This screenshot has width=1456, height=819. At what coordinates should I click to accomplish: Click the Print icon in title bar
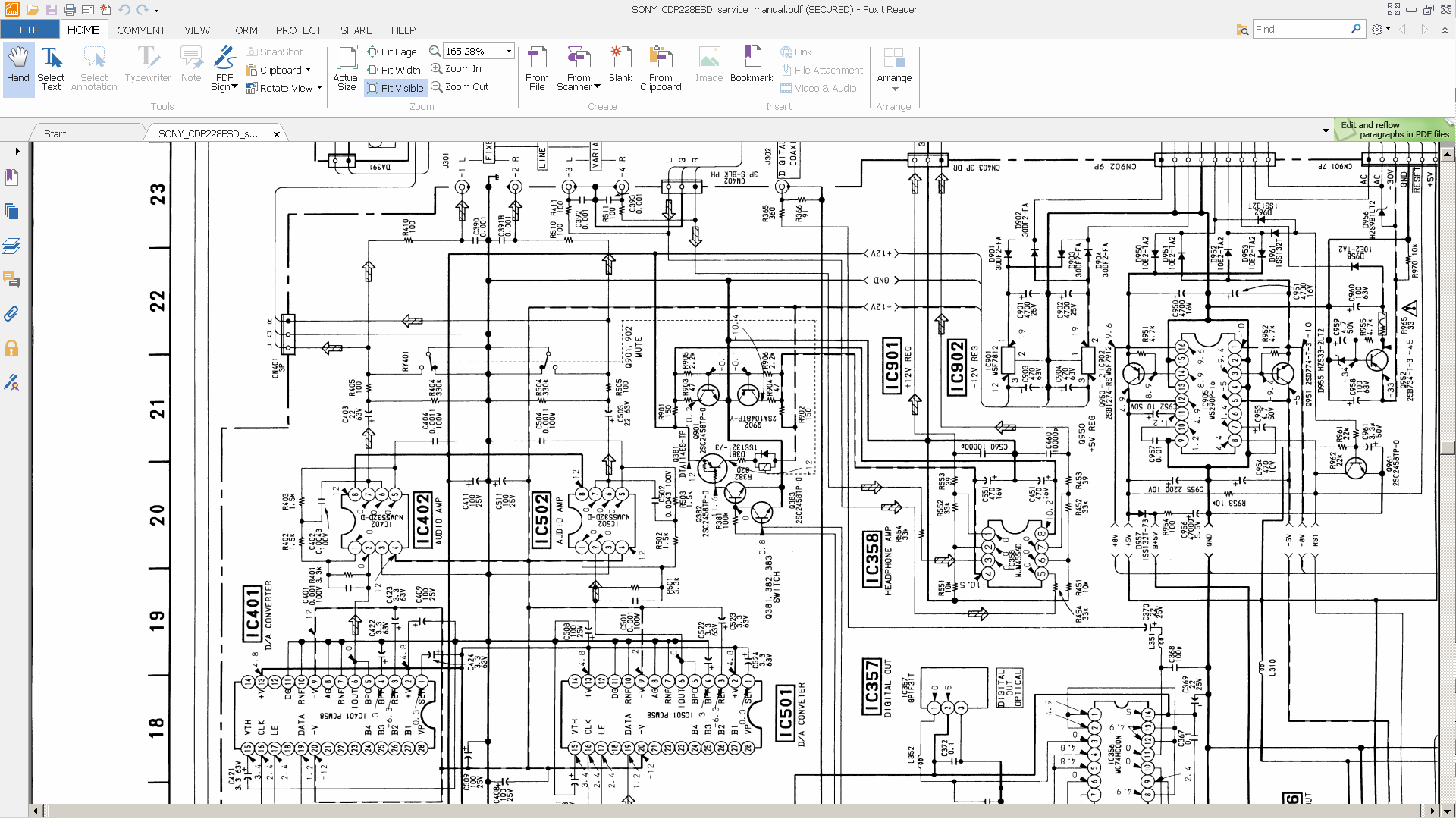point(69,10)
